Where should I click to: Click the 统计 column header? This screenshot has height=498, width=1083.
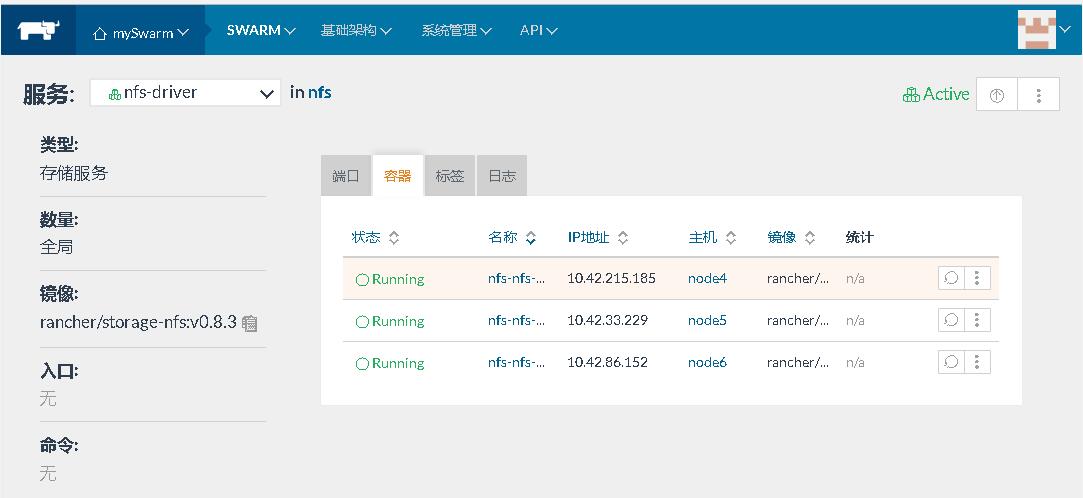coord(859,238)
